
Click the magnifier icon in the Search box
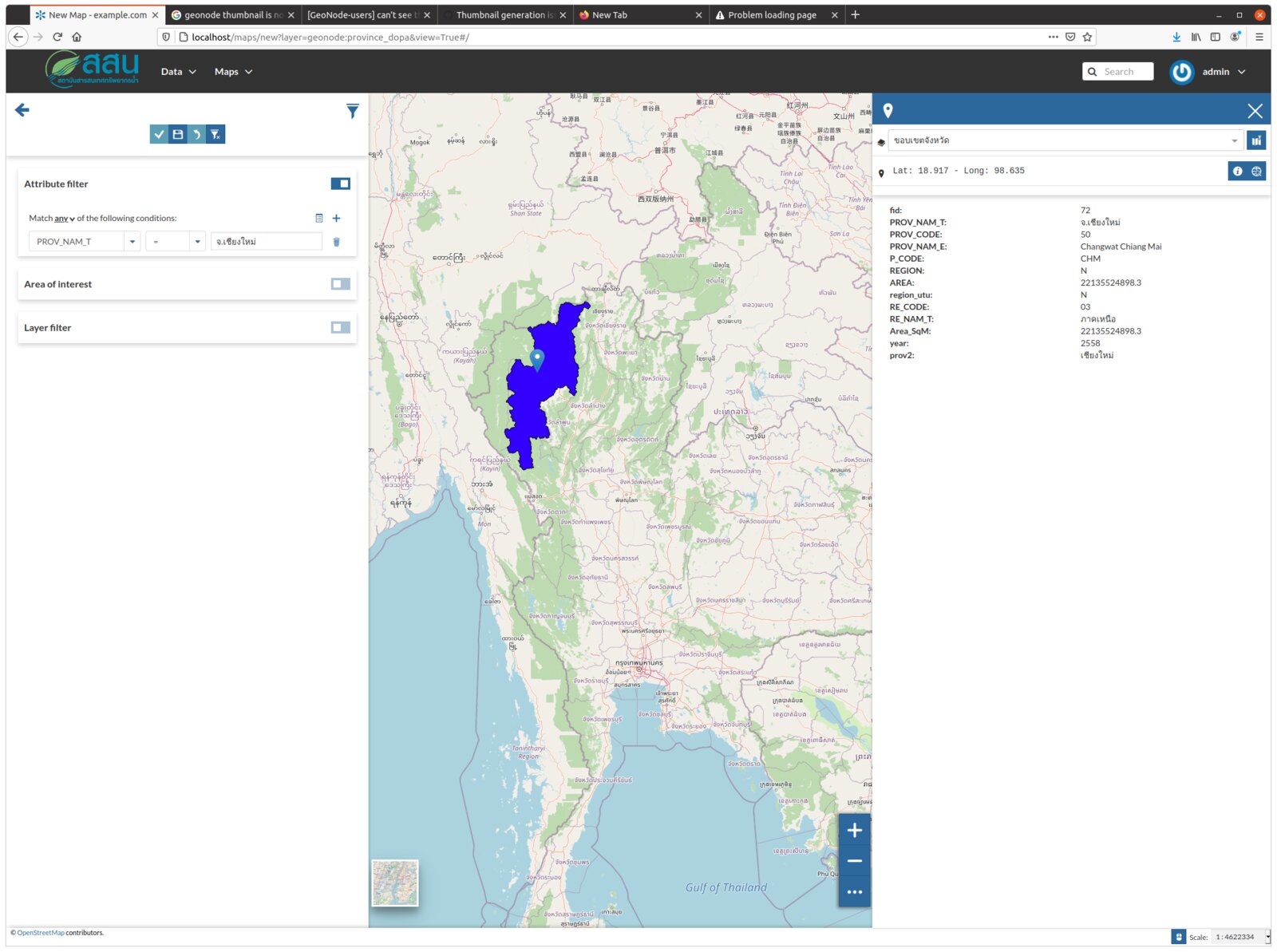click(x=1092, y=72)
